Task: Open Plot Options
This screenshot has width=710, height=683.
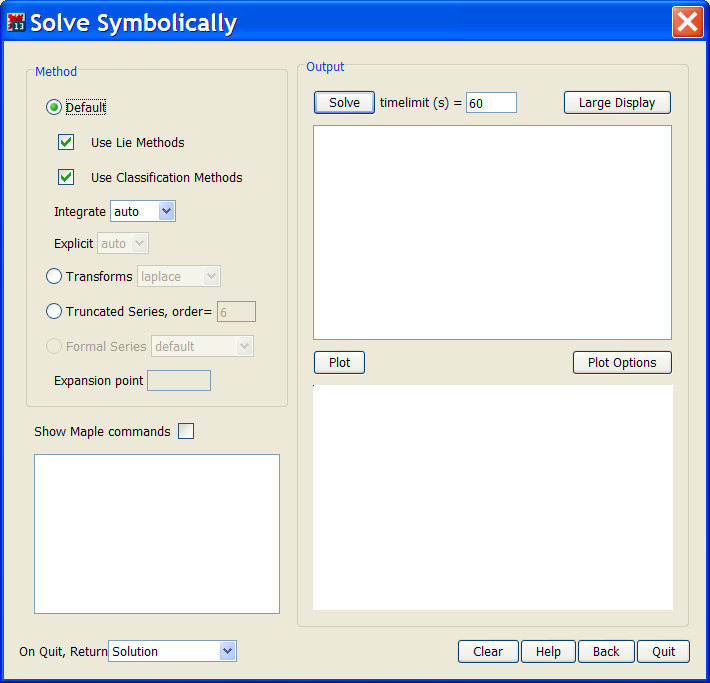Action: 622,362
